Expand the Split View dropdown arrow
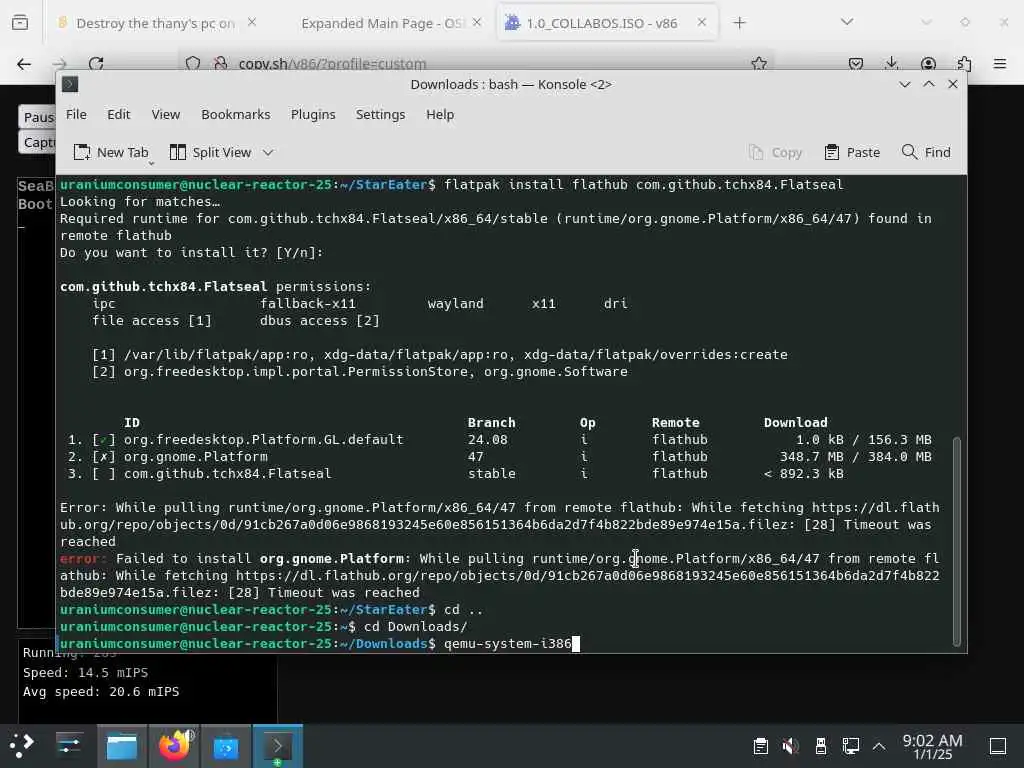Screen dimensions: 1024x768 coord(268,152)
